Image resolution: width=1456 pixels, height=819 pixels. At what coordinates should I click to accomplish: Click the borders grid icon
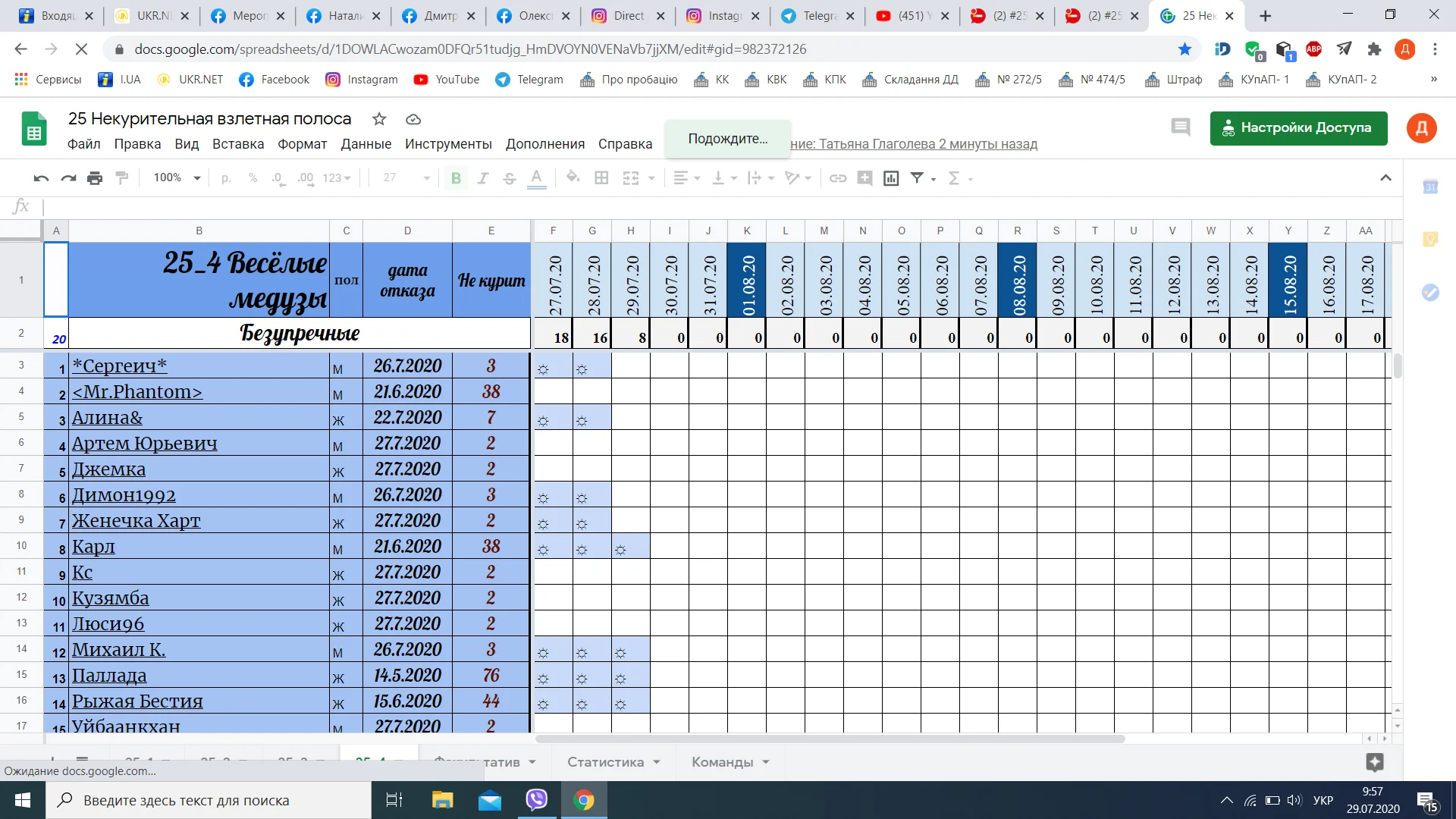(601, 178)
